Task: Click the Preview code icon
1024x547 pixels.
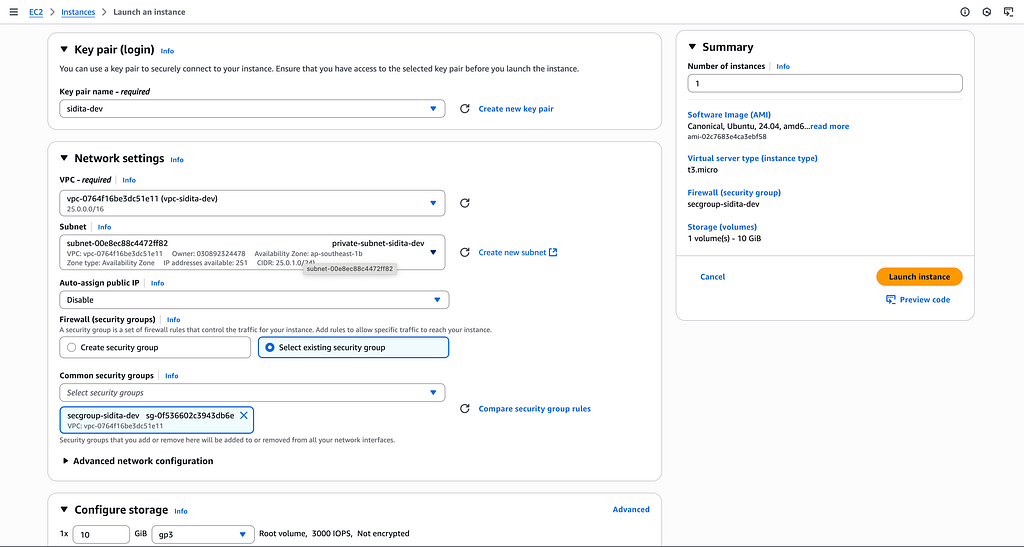Action: (x=891, y=300)
